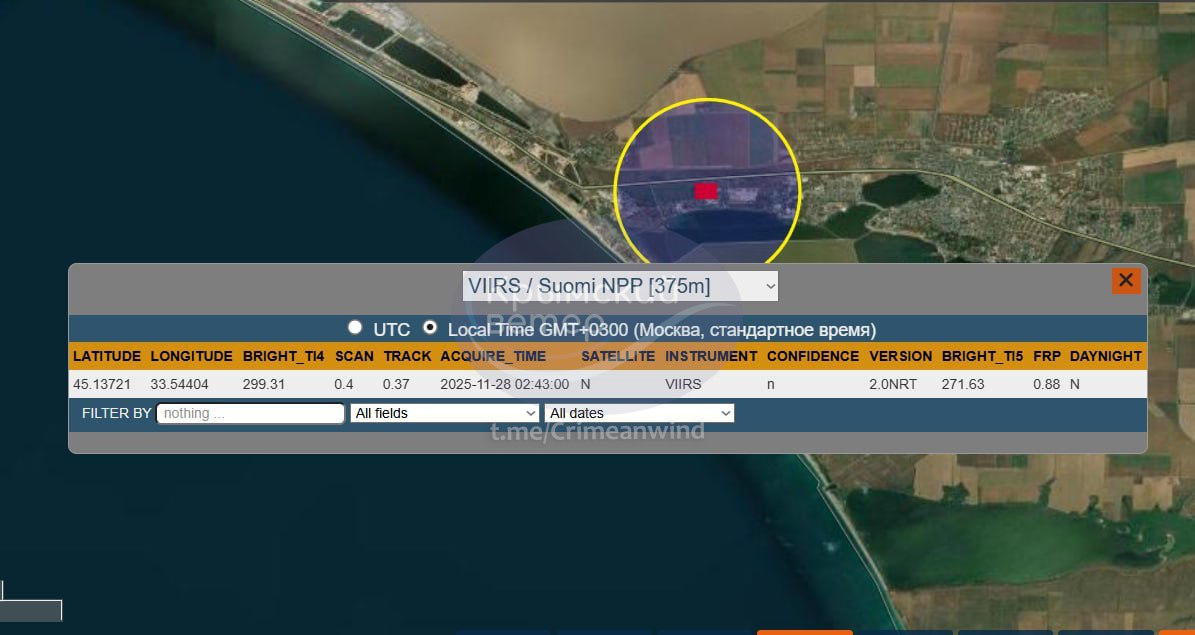
Task: Expand the All fields dropdown
Action: pos(445,413)
